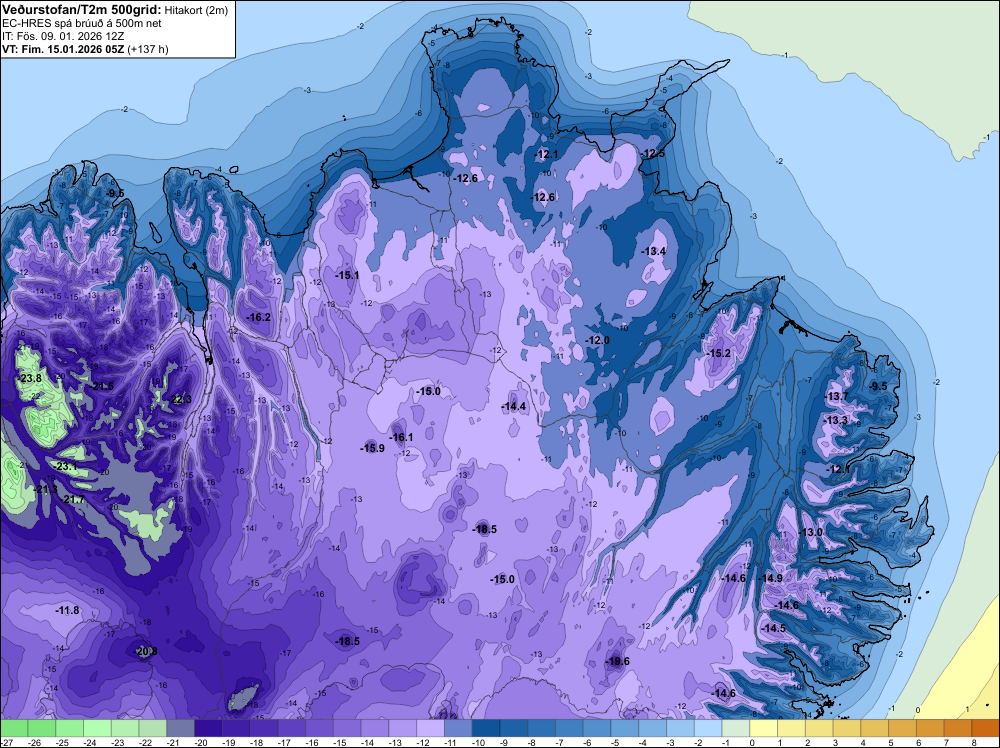
Task: Click the 'EC-HRES spá brúuð á 500m net' line
Action: 82,24
